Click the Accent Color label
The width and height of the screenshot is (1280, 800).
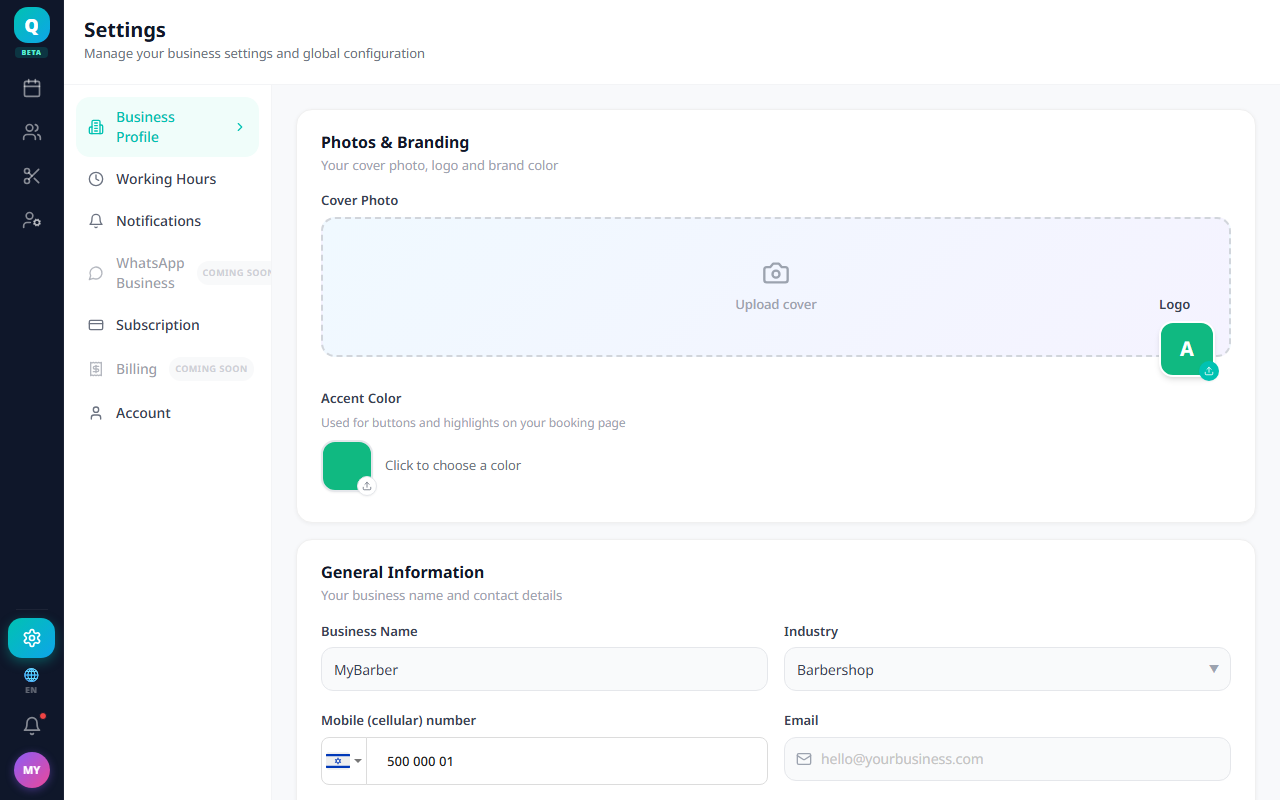click(361, 398)
